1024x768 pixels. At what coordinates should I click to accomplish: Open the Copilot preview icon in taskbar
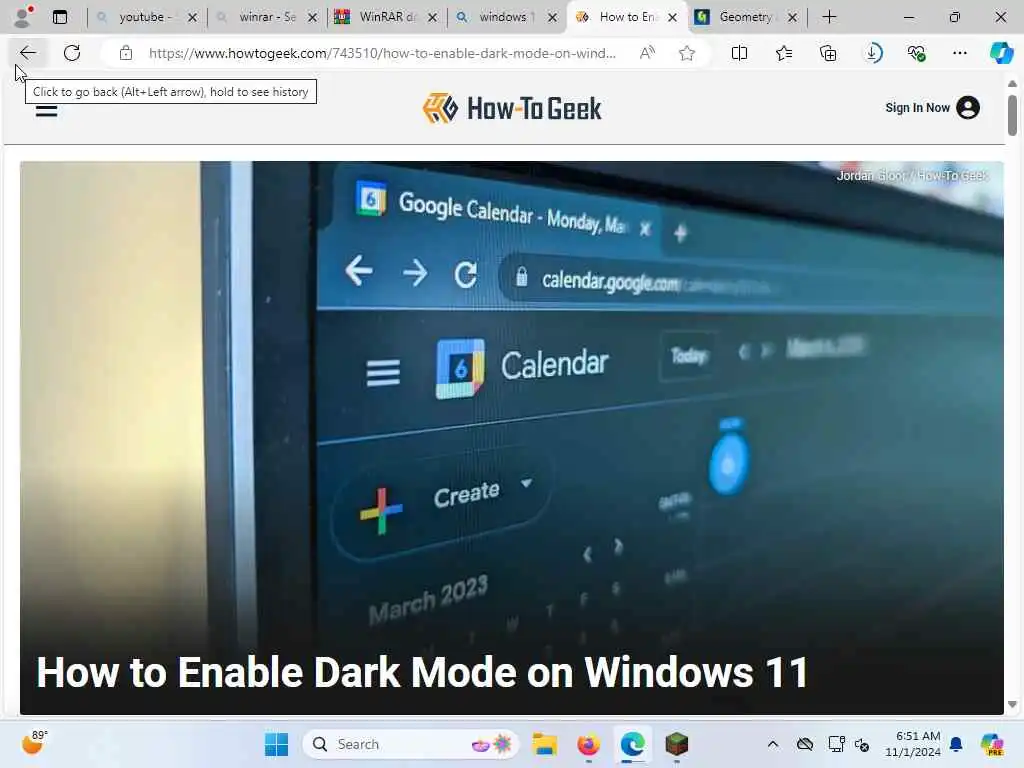[x=993, y=744]
